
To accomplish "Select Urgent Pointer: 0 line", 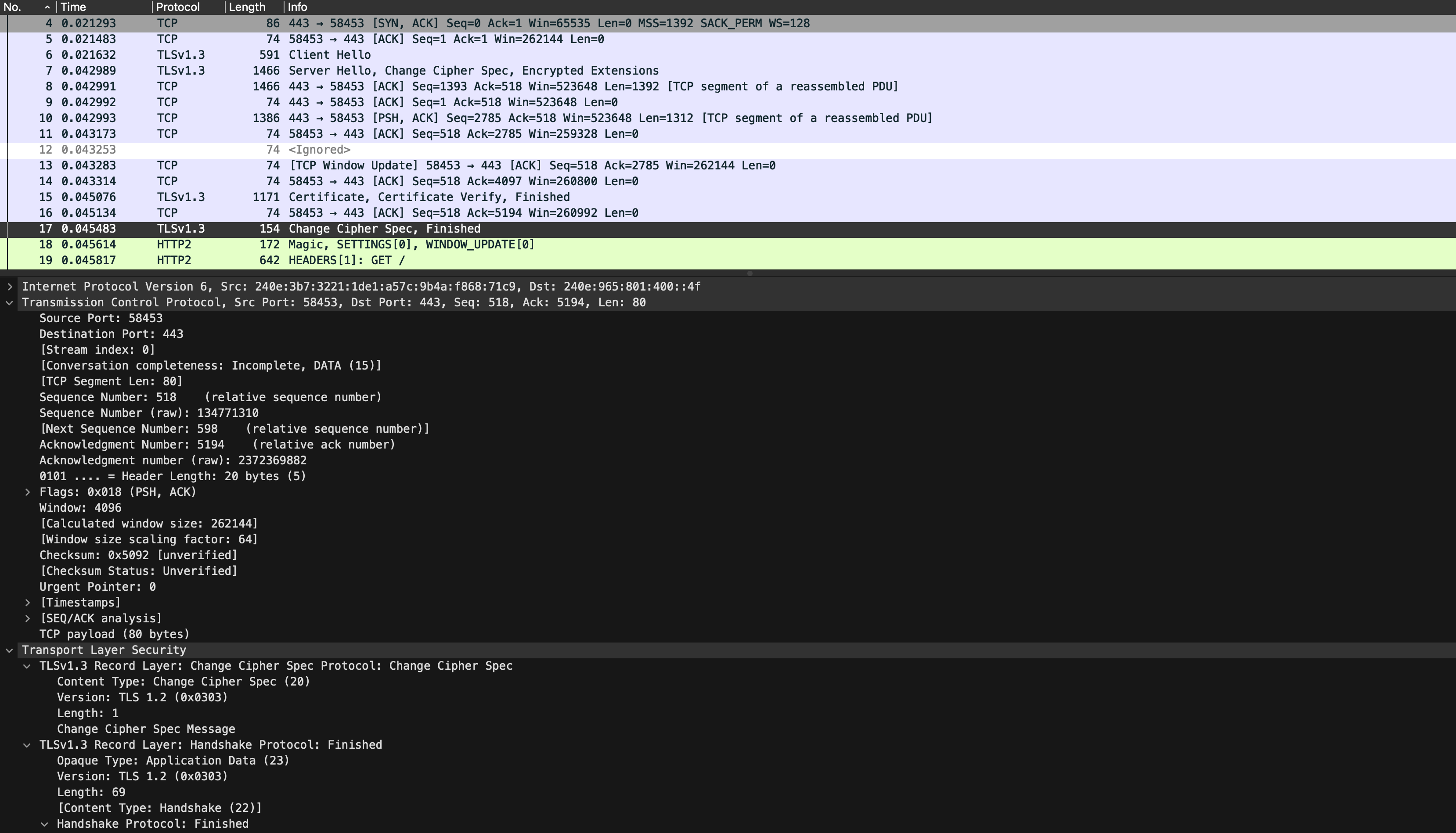I will (x=97, y=587).
